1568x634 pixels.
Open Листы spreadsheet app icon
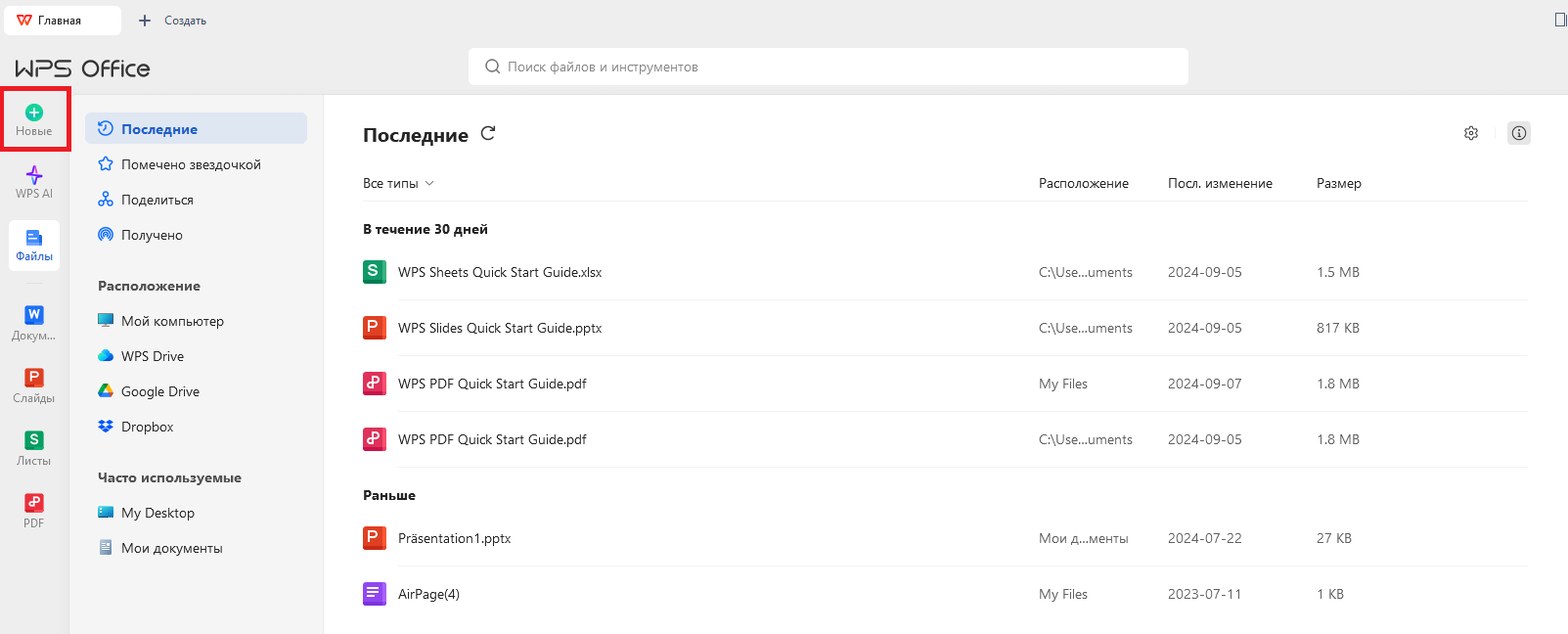(x=34, y=446)
